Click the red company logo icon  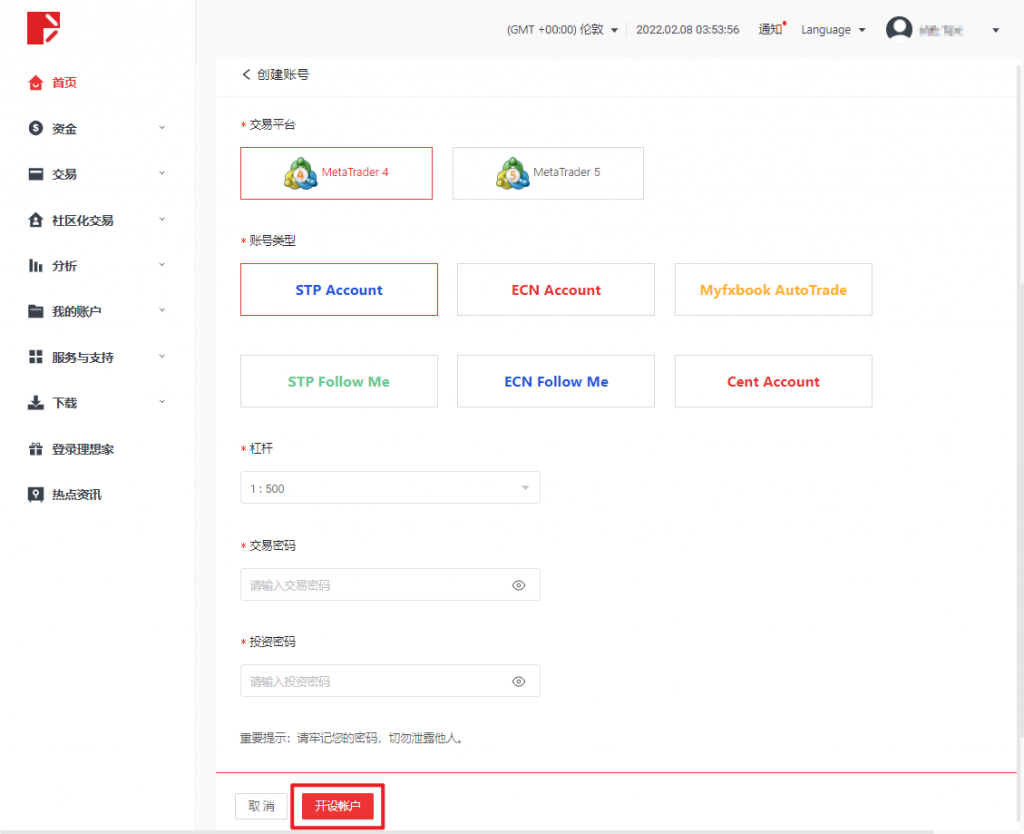[x=43, y=28]
